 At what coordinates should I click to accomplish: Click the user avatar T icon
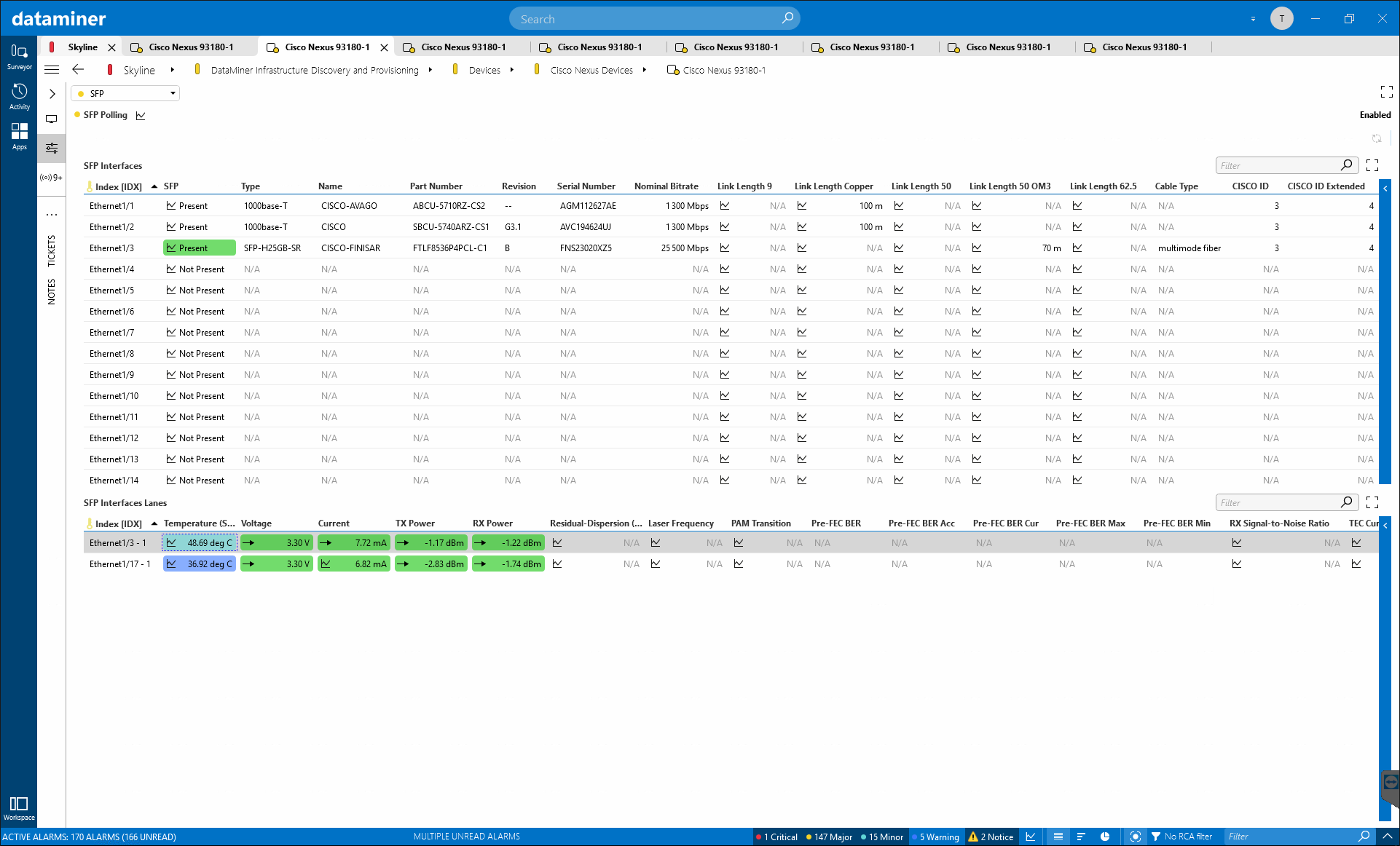pyautogui.click(x=1282, y=19)
